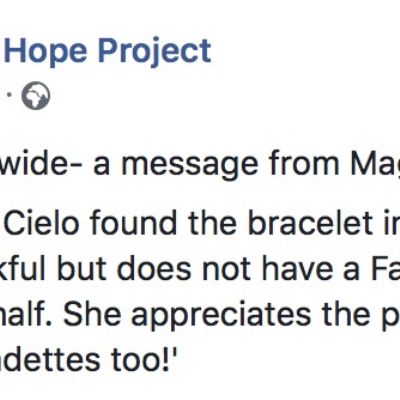Click the word "appreciates" in the post
The width and height of the screenshot is (400, 400).
(x=220, y=316)
